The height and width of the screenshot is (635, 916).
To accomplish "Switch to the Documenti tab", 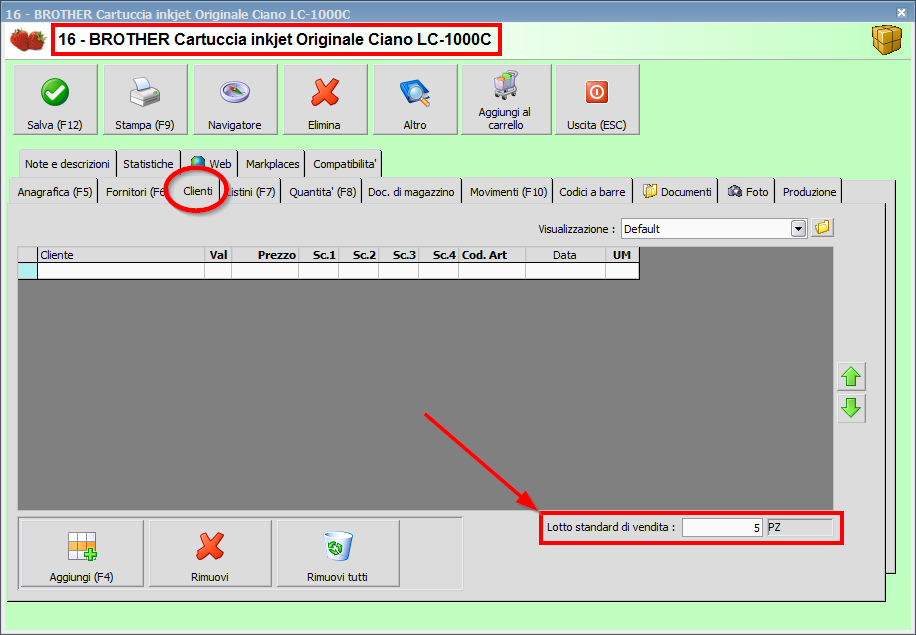I will (677, 192).
